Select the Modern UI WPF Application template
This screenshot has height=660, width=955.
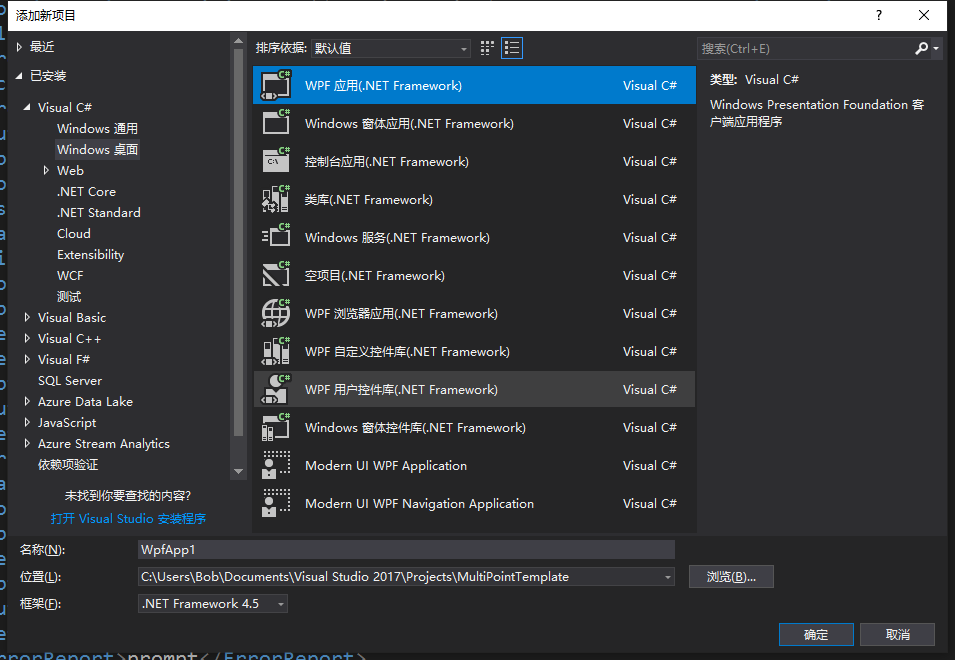point(420,465)
